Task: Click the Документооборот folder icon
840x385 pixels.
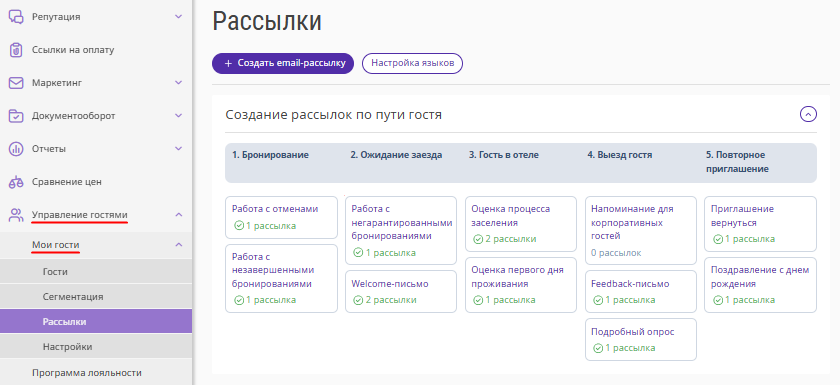Action: [x=16, y=116]
